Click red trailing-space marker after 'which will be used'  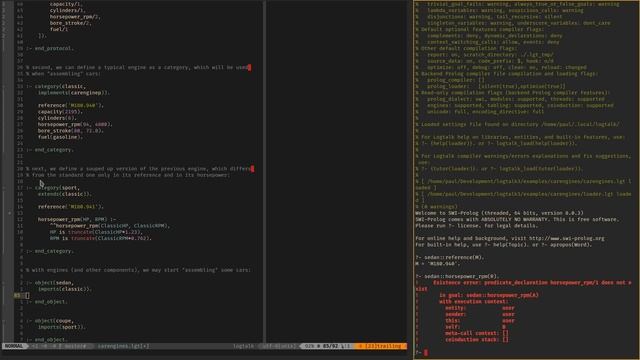coord(249,67)
